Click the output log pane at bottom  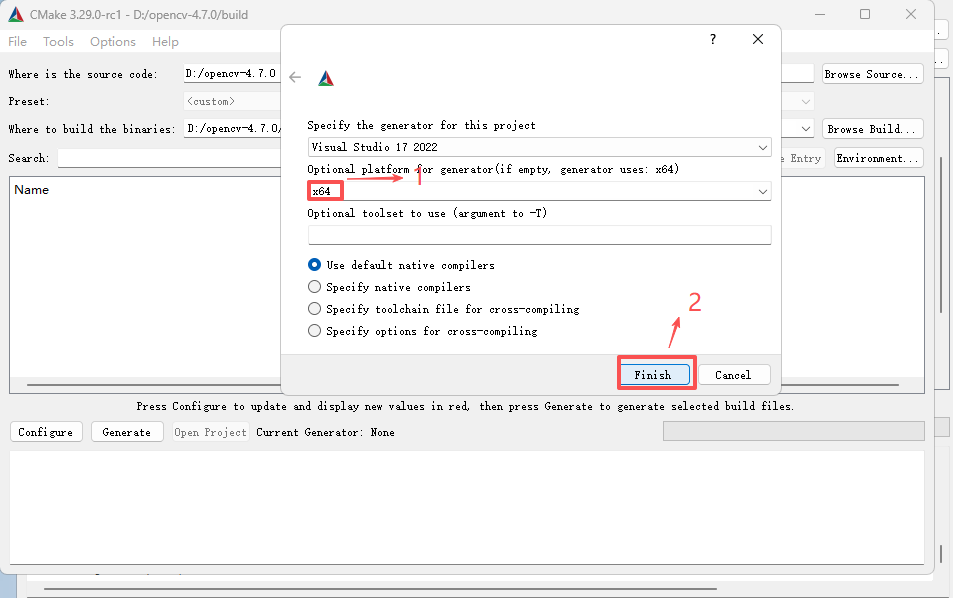click(467, 507)
